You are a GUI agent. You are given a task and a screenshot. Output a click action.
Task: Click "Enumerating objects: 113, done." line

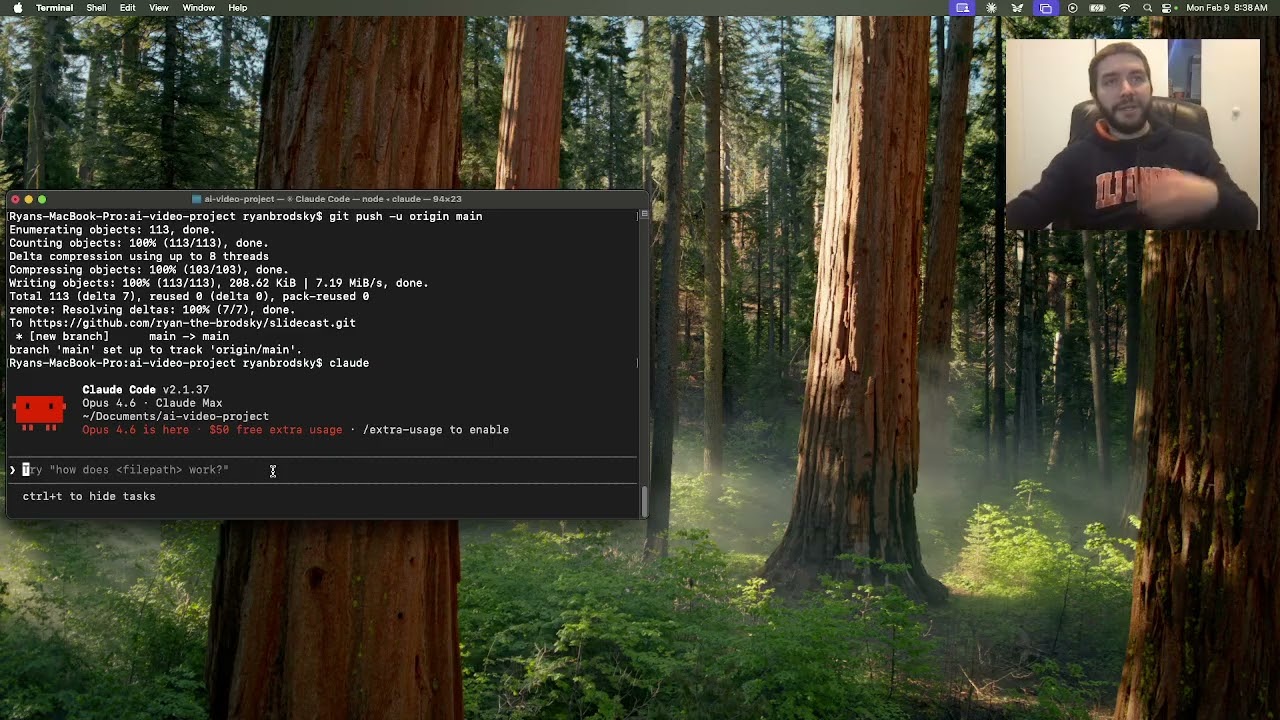112,230
